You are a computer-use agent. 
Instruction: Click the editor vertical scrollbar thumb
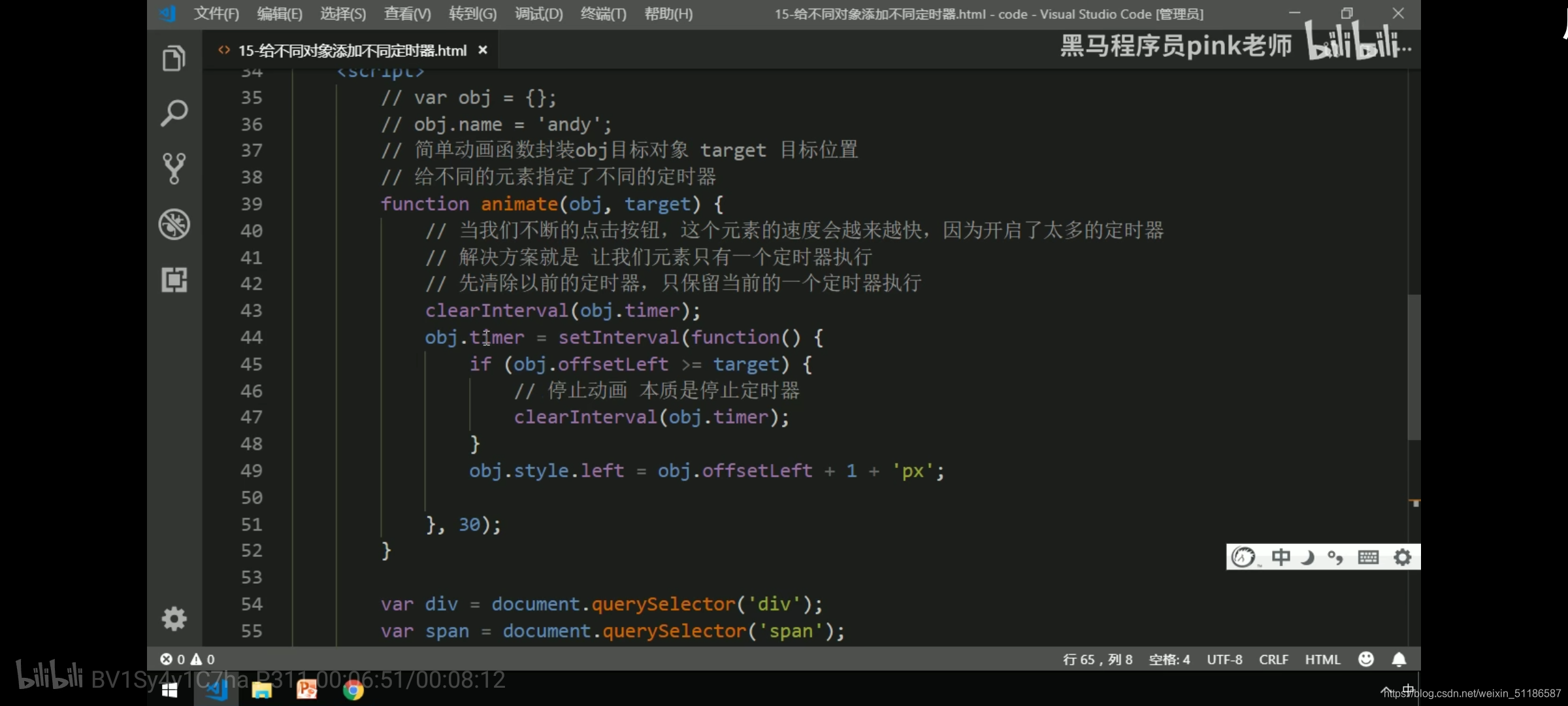coord(1414,366)
